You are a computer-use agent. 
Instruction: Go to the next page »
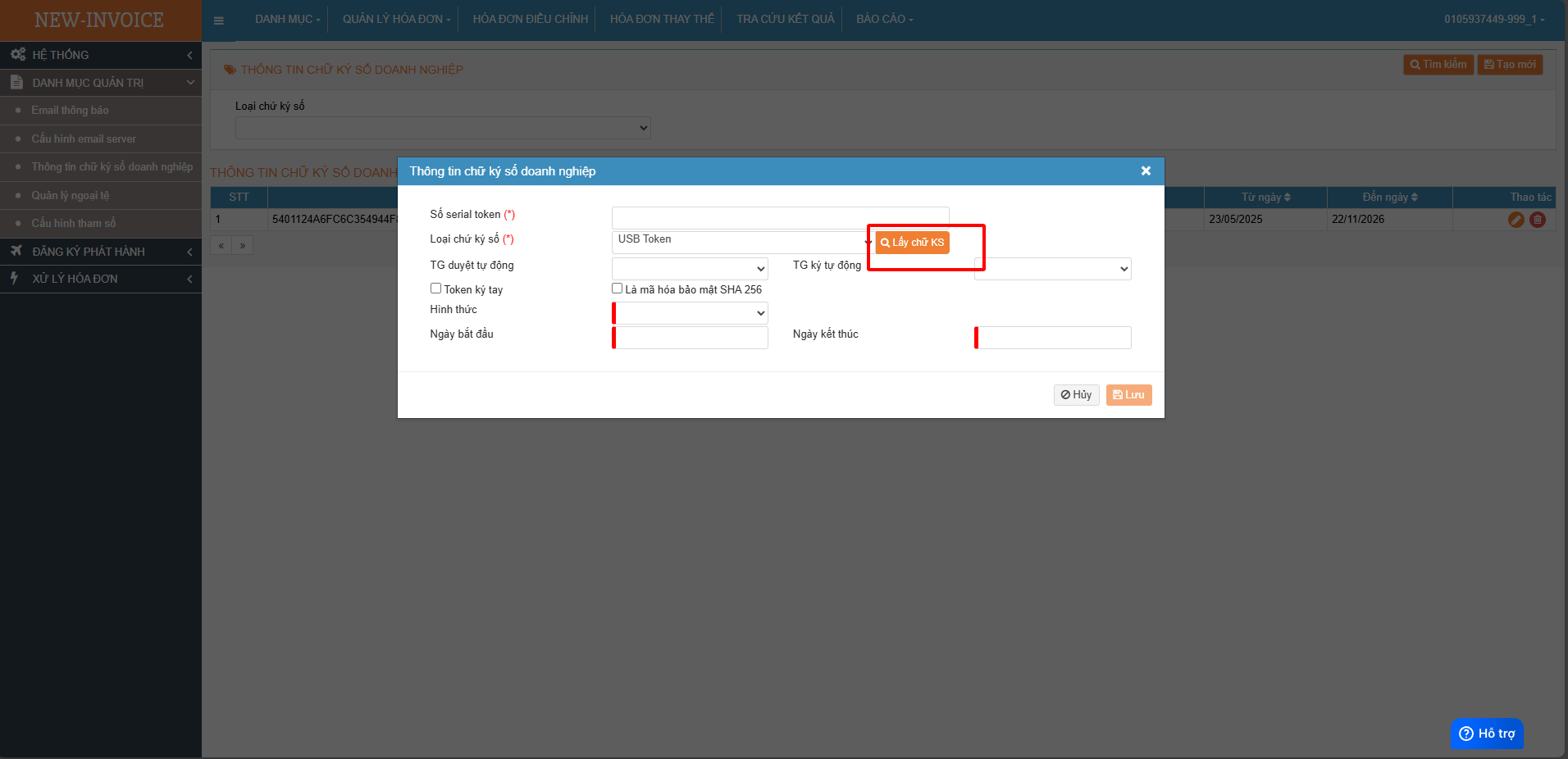pyautogui.click(x=242, y=246)
